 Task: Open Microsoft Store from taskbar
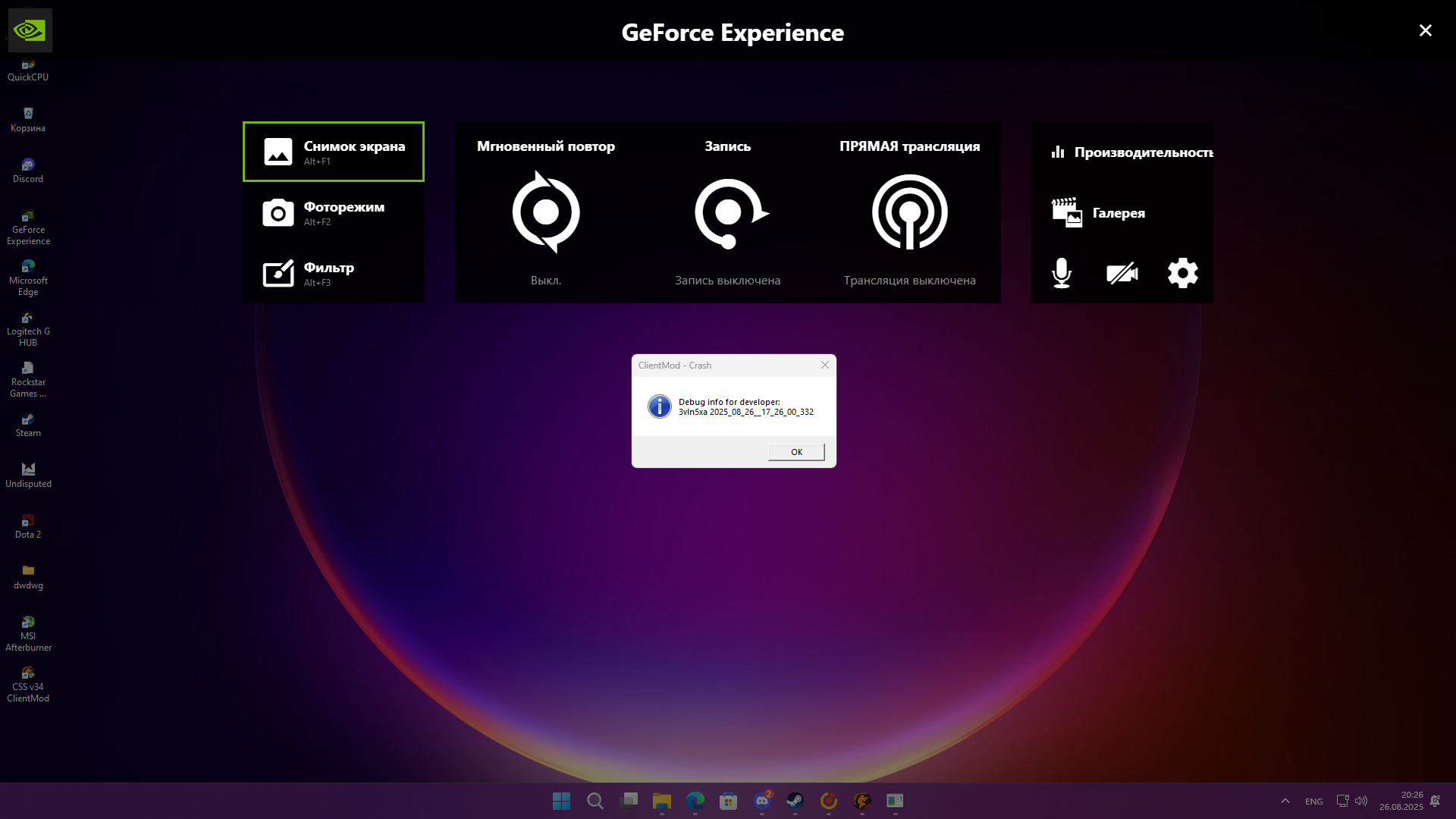tap(729, 801)
